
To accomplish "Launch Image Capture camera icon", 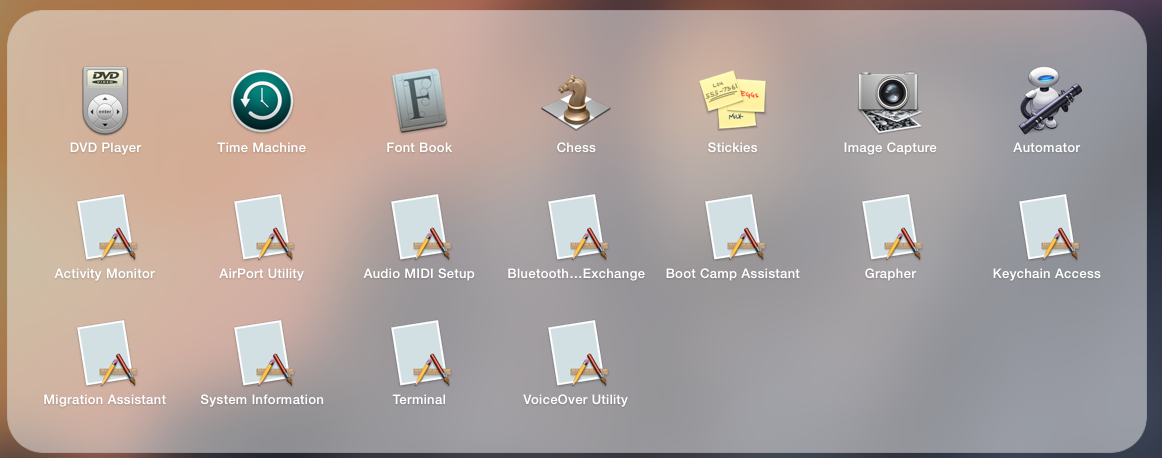I will click(x=889, y=102).
